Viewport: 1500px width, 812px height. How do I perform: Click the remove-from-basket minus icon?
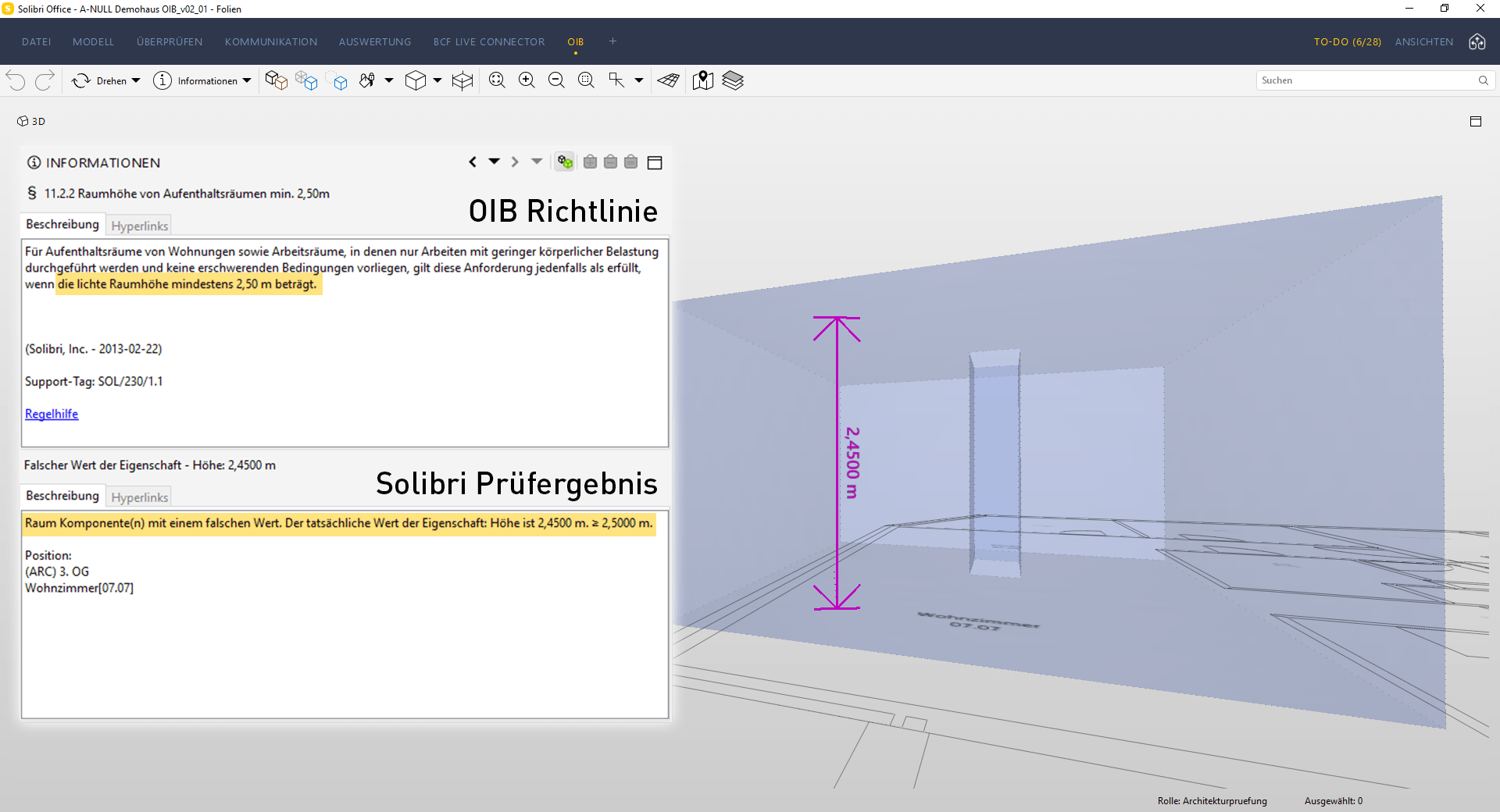tap(611, 162)
